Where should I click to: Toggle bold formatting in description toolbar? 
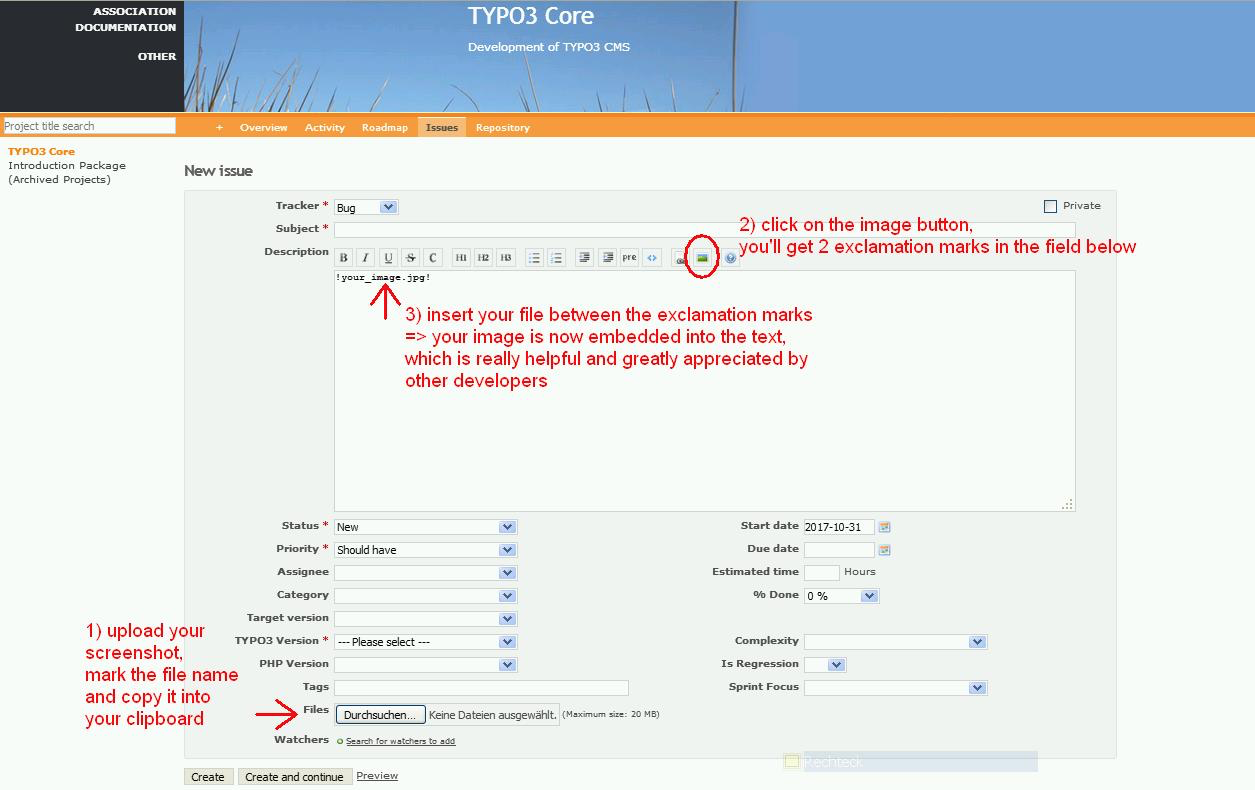[x=344, y=258]
